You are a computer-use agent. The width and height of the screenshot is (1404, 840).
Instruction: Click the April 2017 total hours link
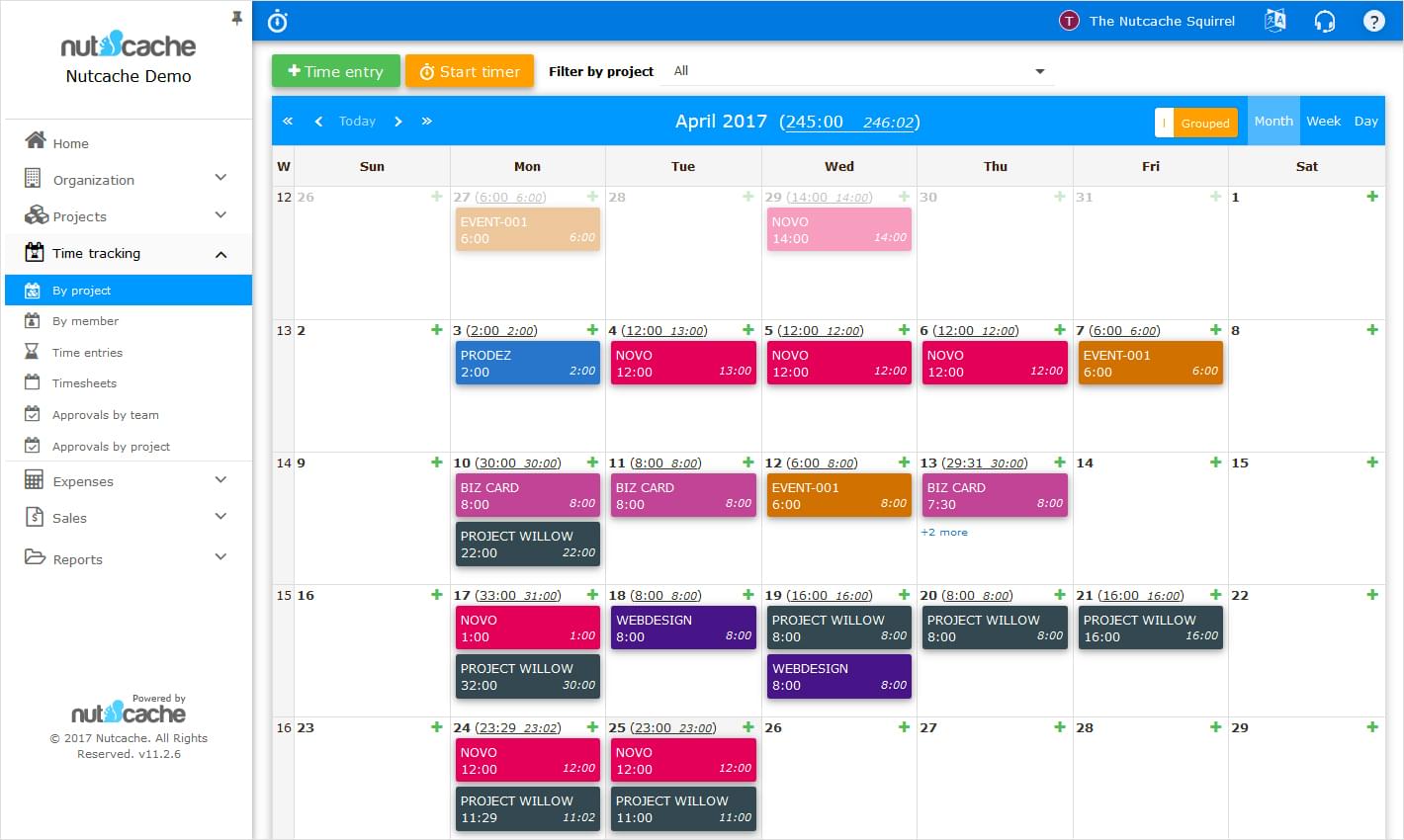pyautogui.click(x=849, y=122)
